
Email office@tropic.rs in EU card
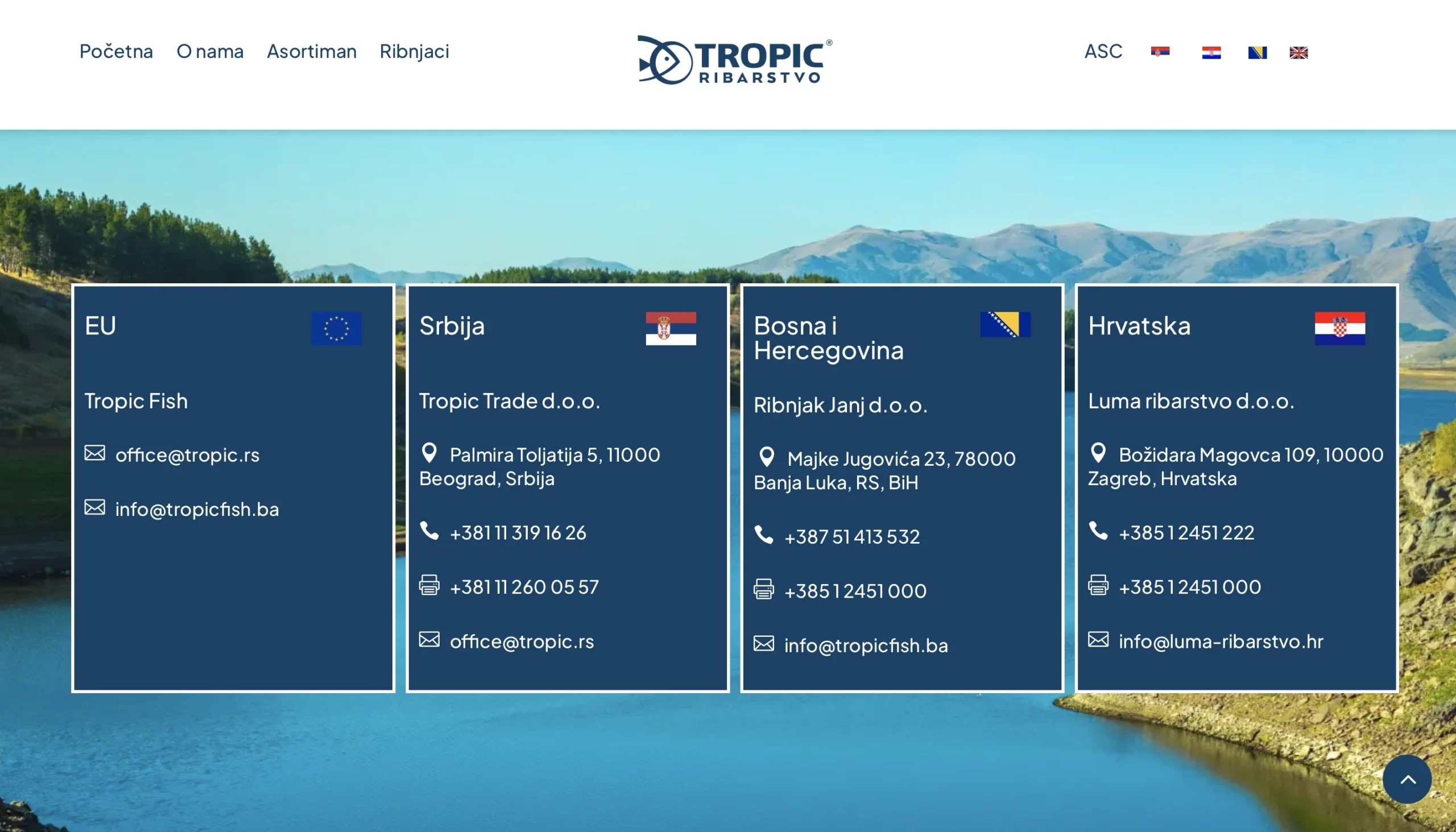[187, 455]
